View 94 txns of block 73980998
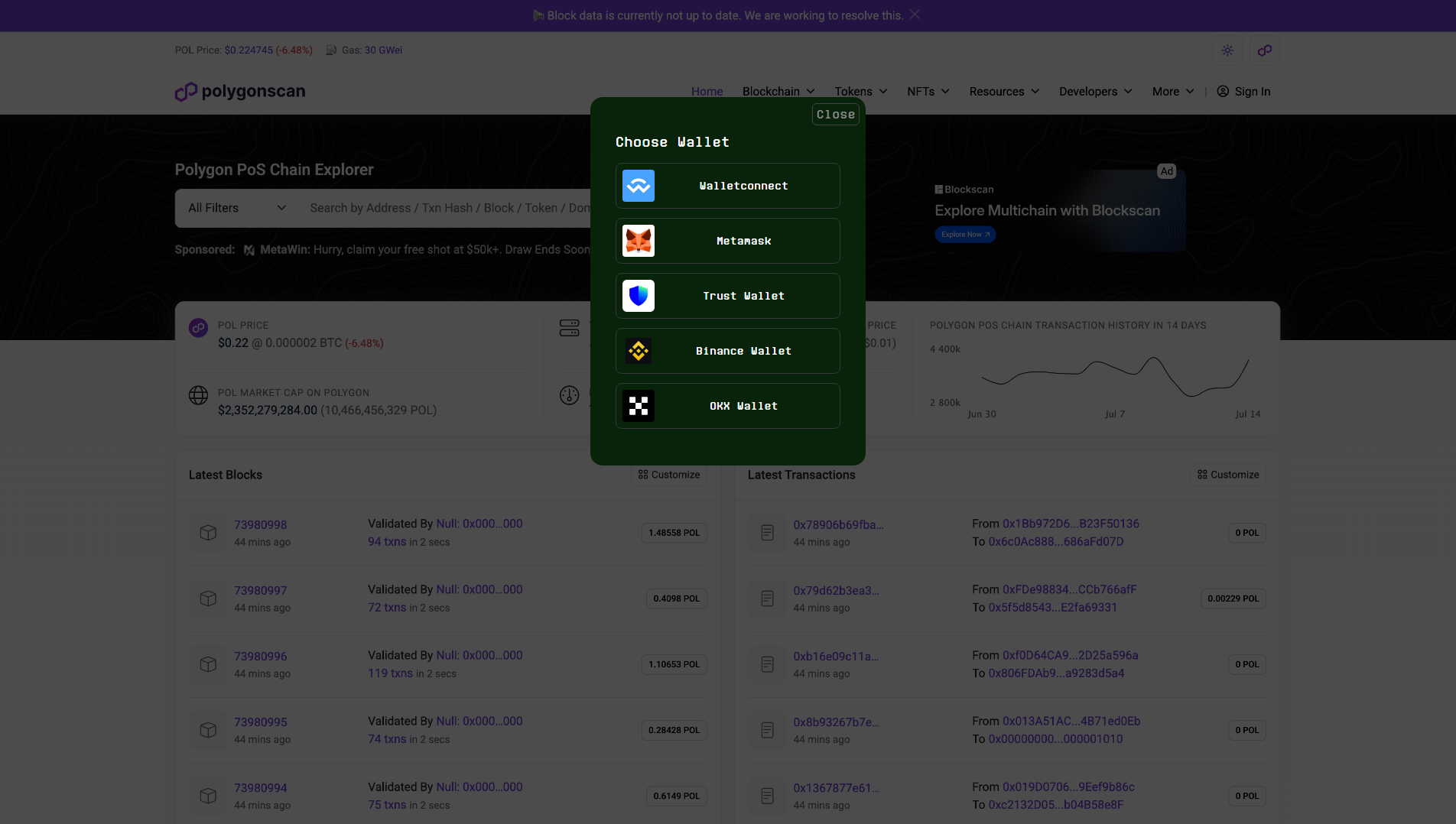 (387, 541)
